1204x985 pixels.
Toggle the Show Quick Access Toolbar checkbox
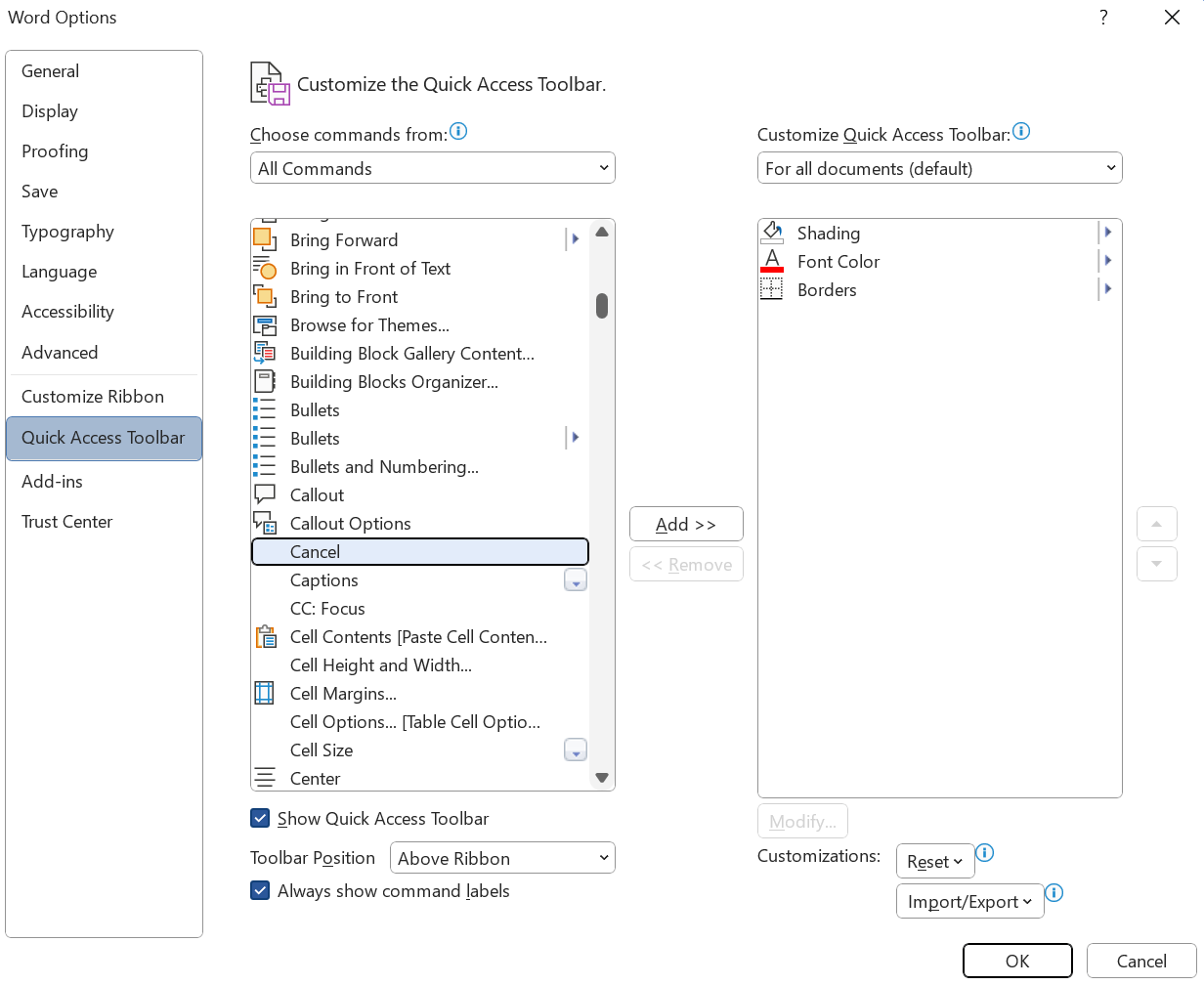[260, 818]
